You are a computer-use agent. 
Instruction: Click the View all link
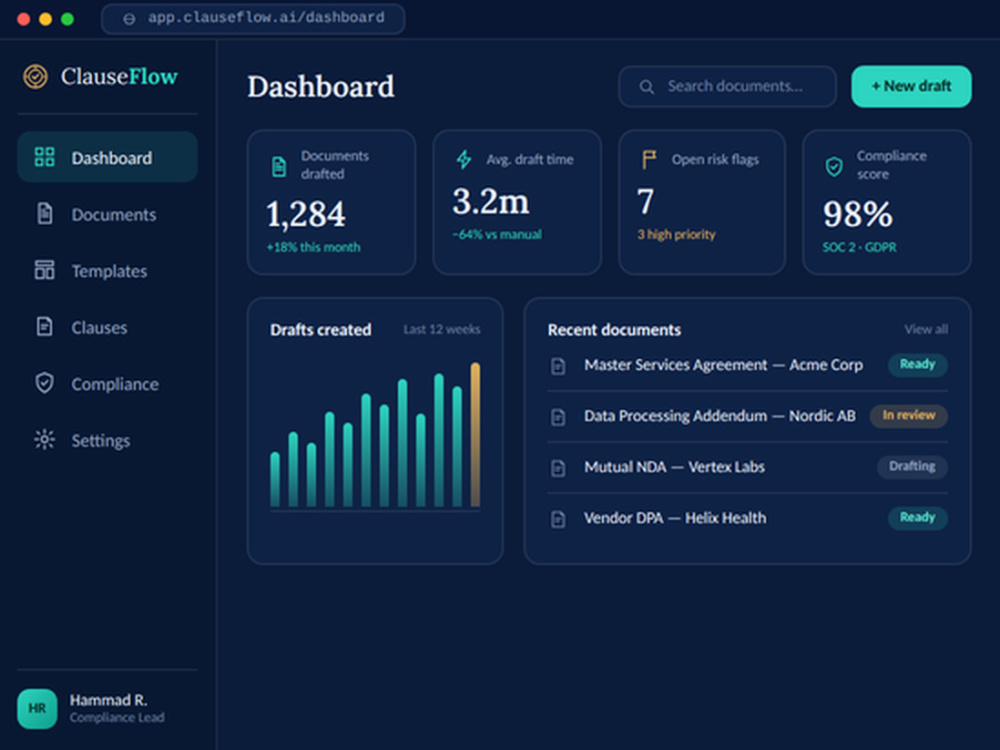point(926,329)
